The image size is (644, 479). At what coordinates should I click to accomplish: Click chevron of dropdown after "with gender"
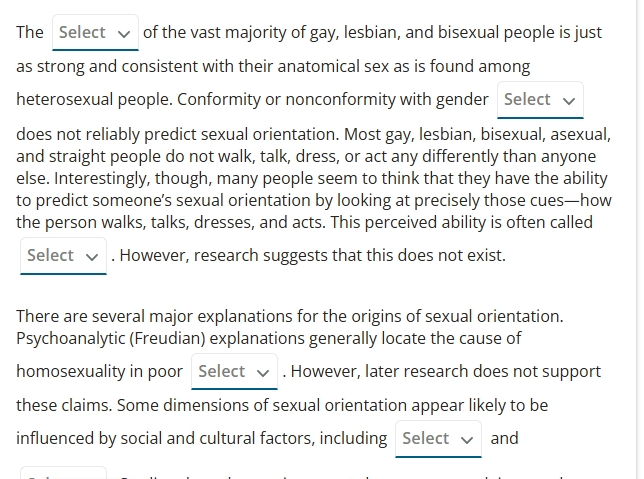click(569, 101)
